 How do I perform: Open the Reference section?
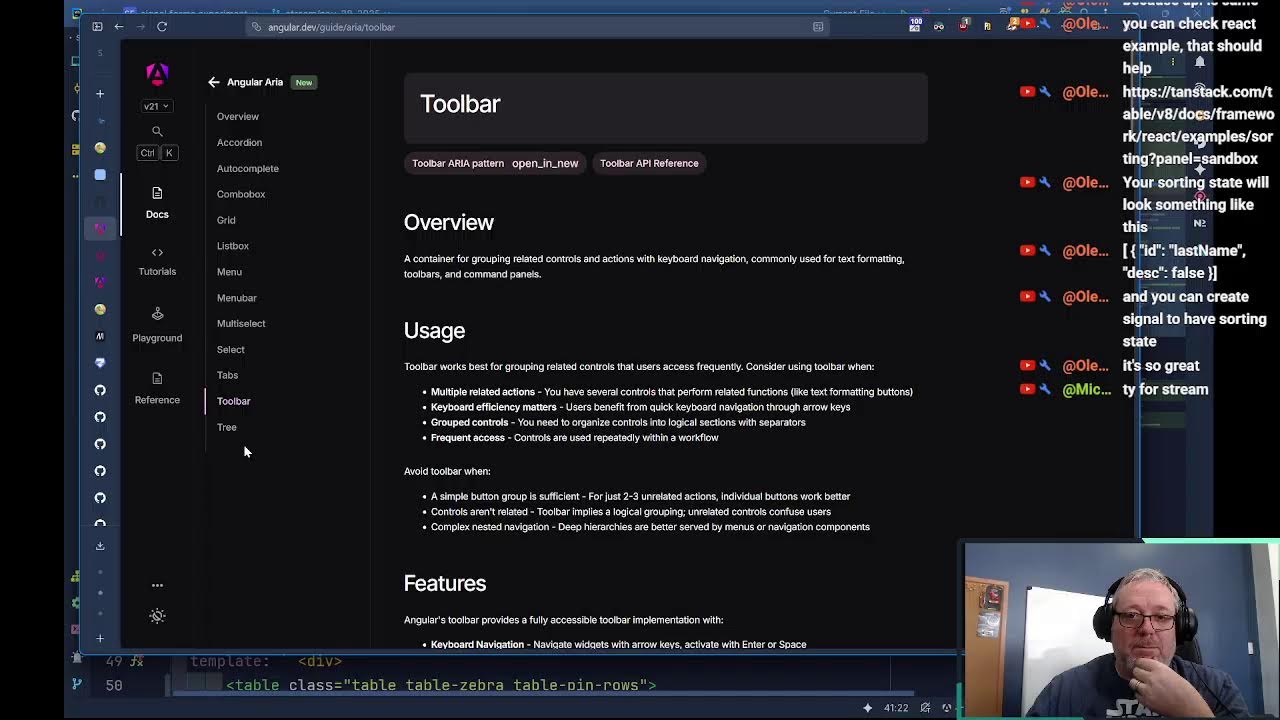(157, 388)
